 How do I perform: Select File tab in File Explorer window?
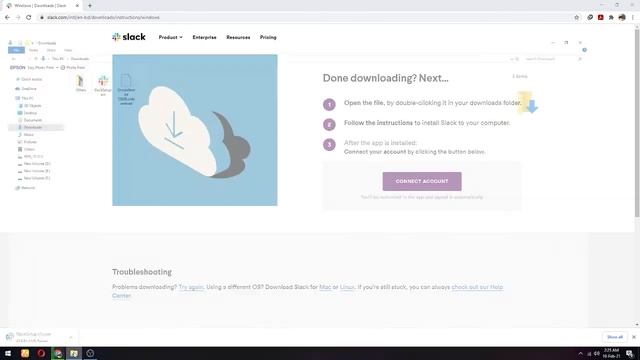[x=16, y=50]
